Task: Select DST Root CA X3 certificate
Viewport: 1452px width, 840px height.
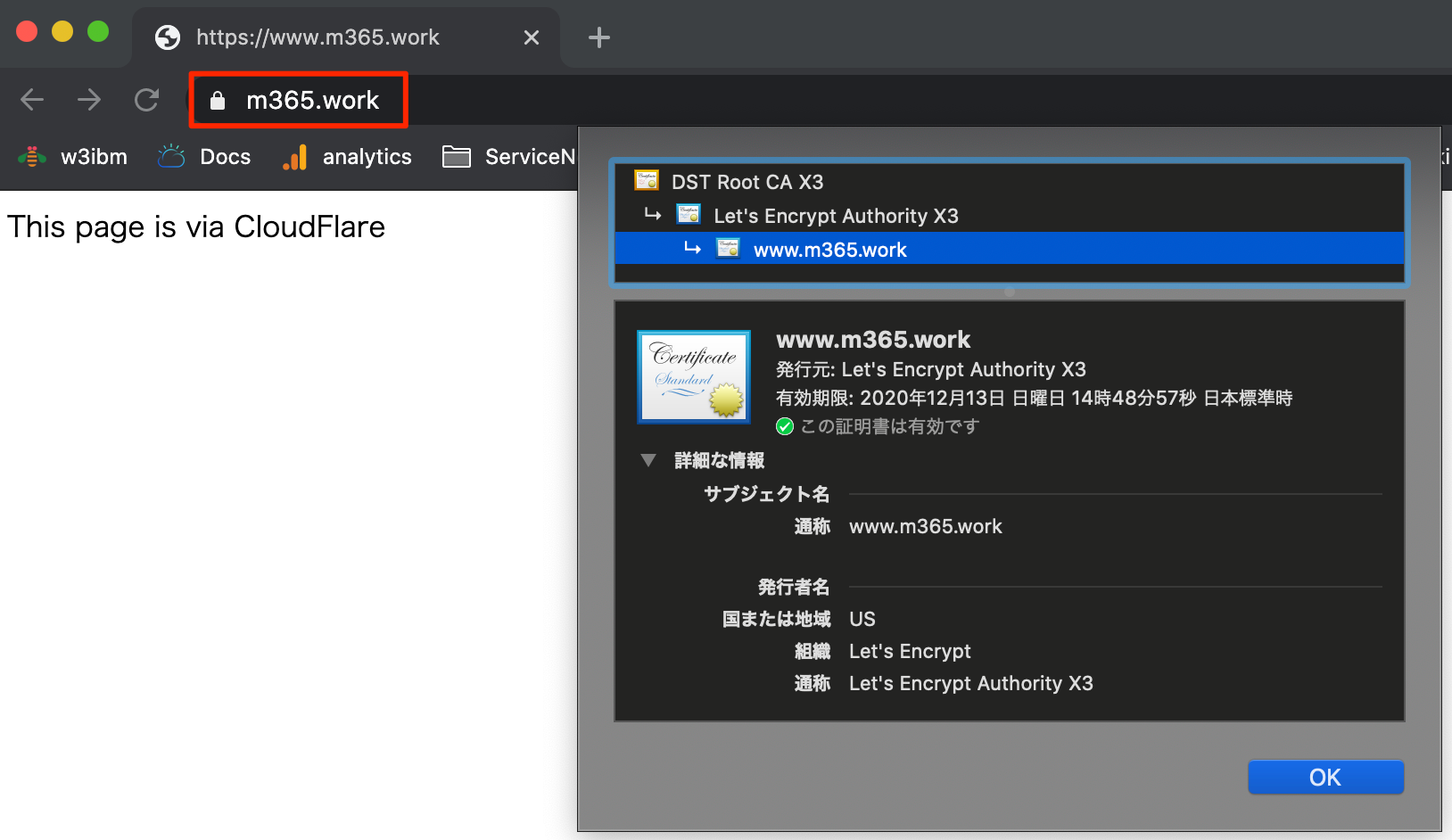Action: [x=1009, y=182]
